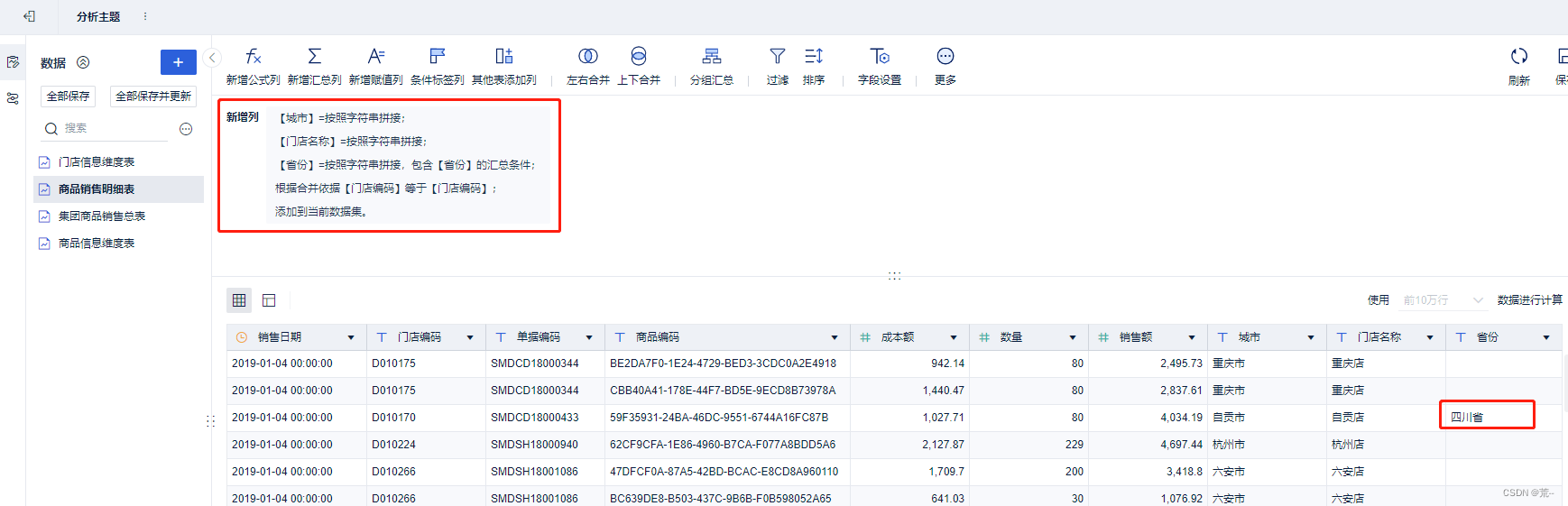The image size is (1568, 506).
Task: Click the data sidebar icon in the left rail
Action: tap(13, 62)
